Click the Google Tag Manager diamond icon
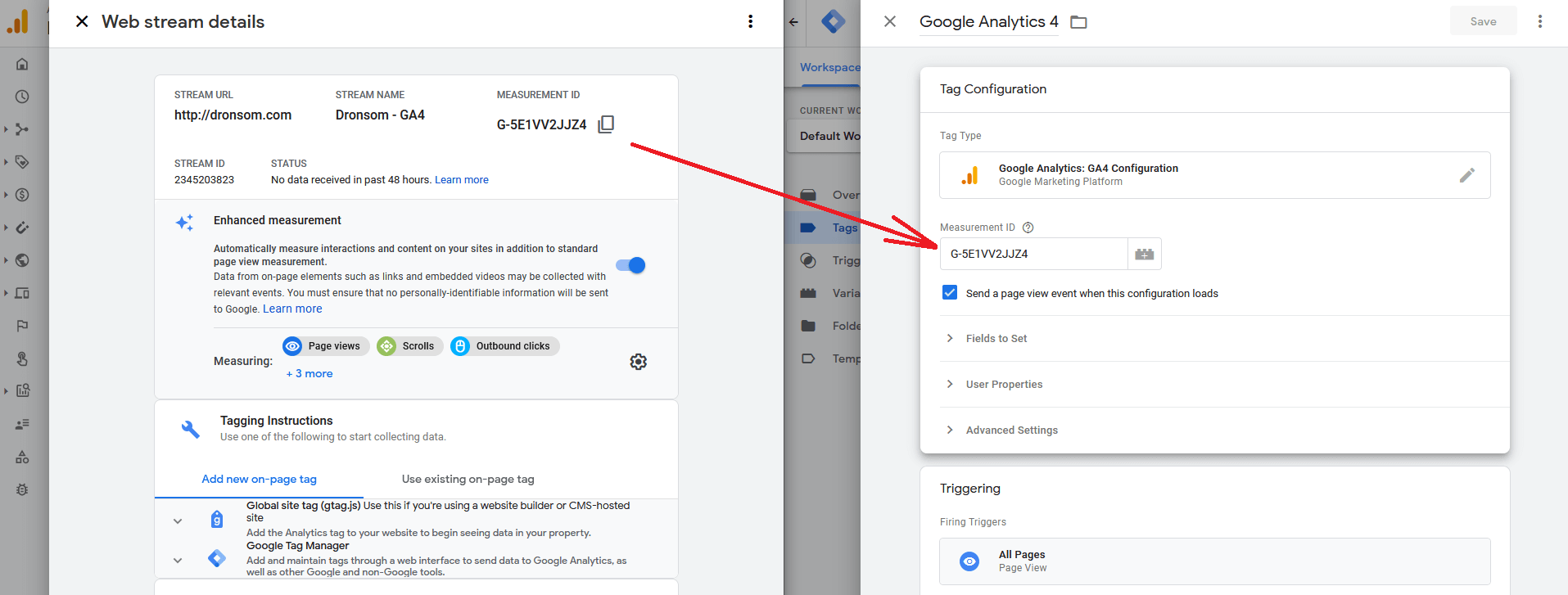The image size is (1568, 595). click(217, 558)
